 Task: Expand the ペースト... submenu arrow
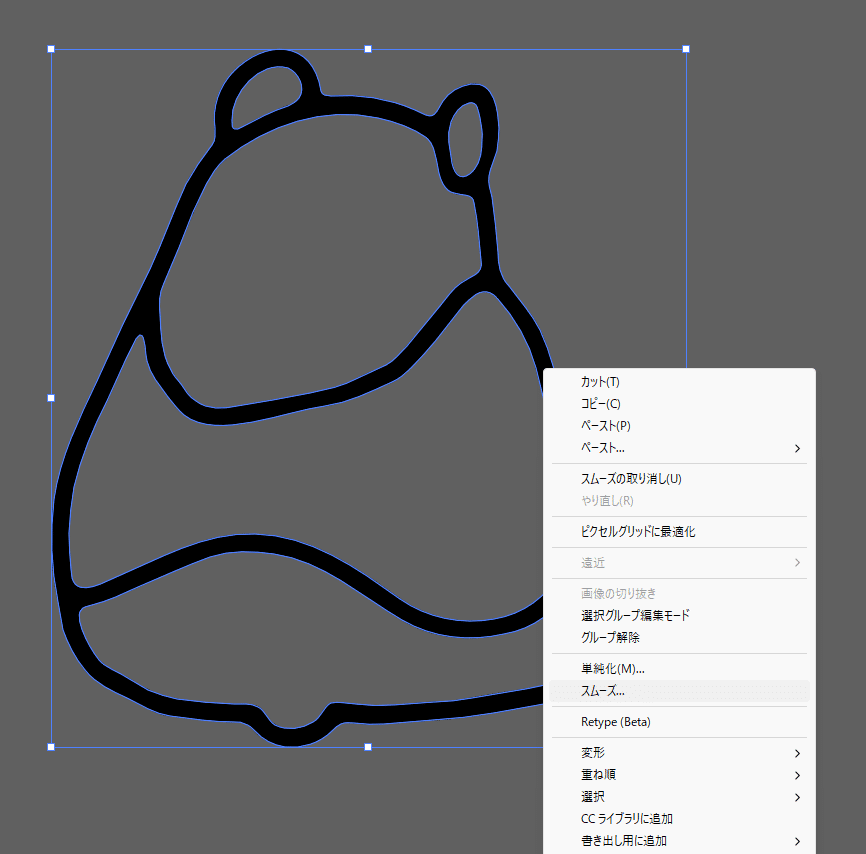coord(797,449)
